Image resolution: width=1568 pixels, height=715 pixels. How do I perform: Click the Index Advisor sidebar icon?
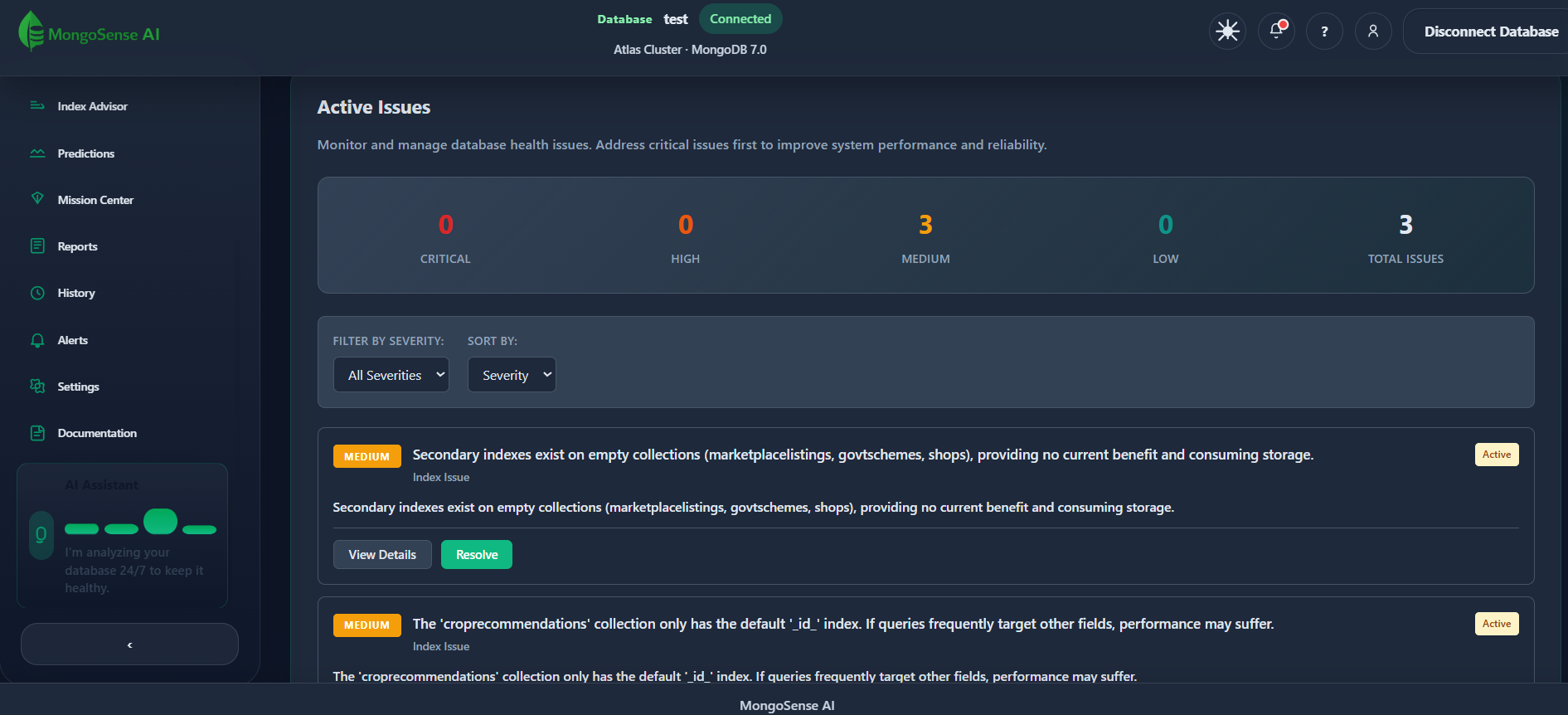37,105
